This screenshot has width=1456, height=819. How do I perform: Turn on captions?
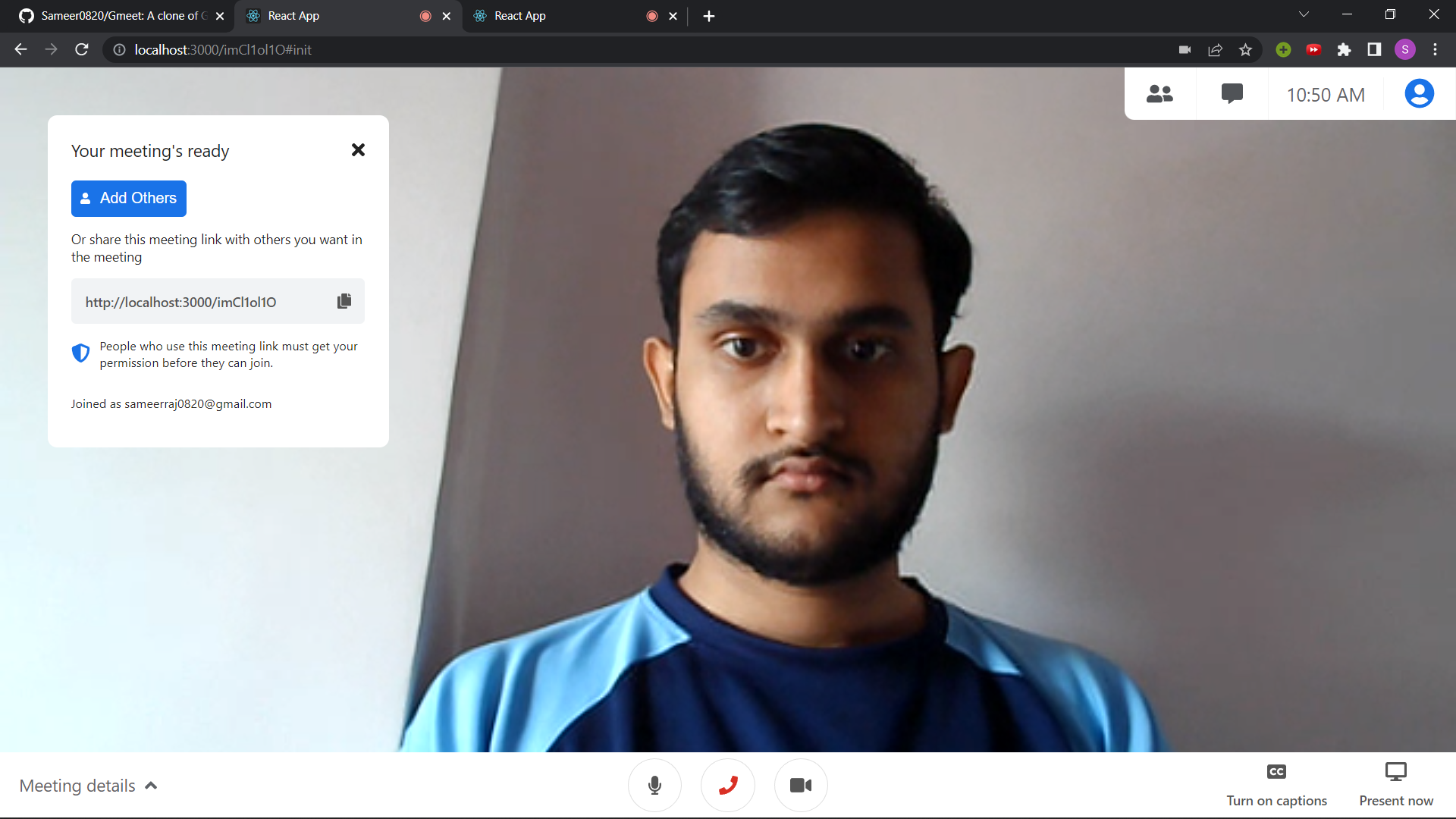pos(1276,784)
